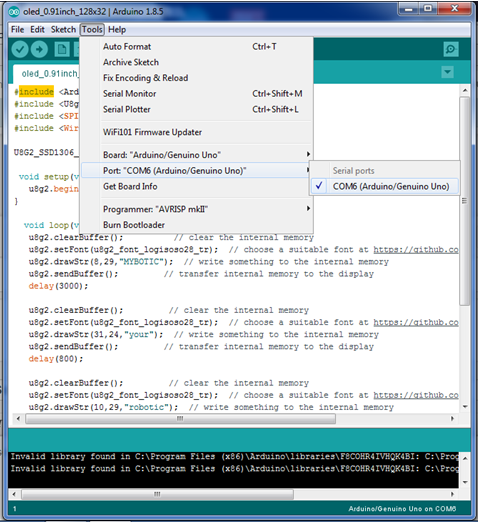
Task: Expand the Board submenu
Action: (197, 155)
